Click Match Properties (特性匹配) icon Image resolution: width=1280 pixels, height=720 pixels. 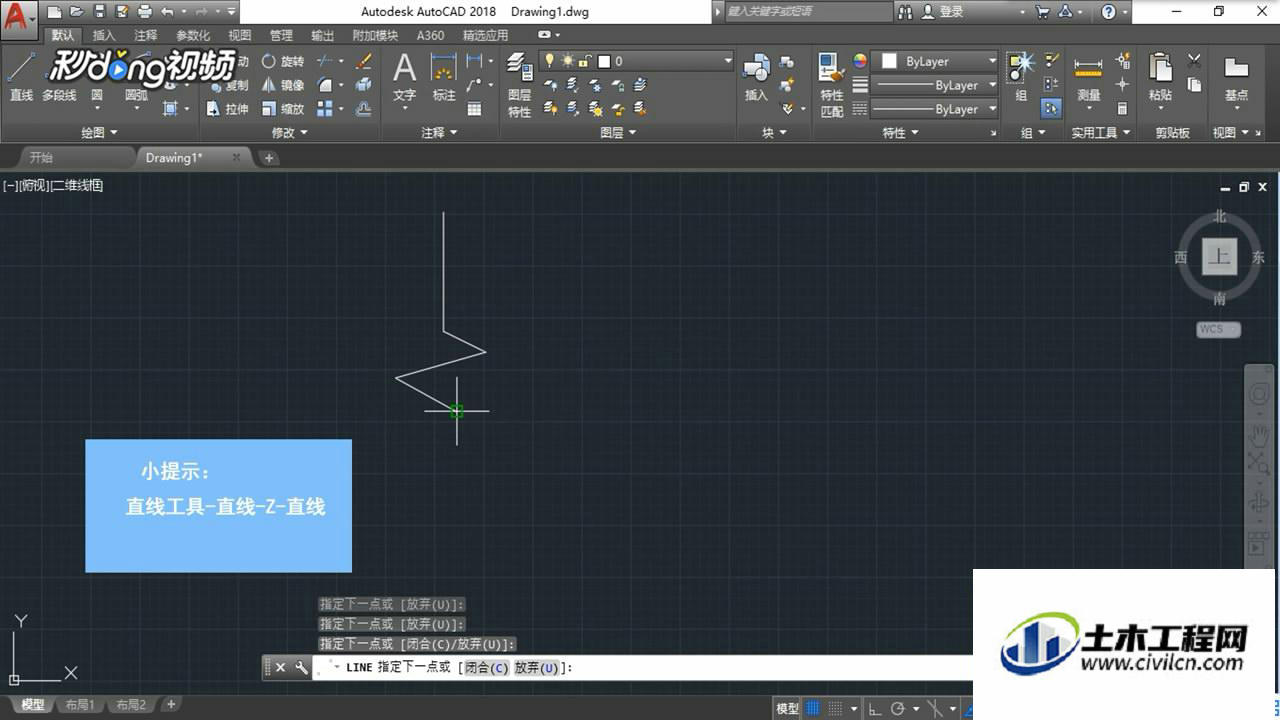tap(831, 85)
